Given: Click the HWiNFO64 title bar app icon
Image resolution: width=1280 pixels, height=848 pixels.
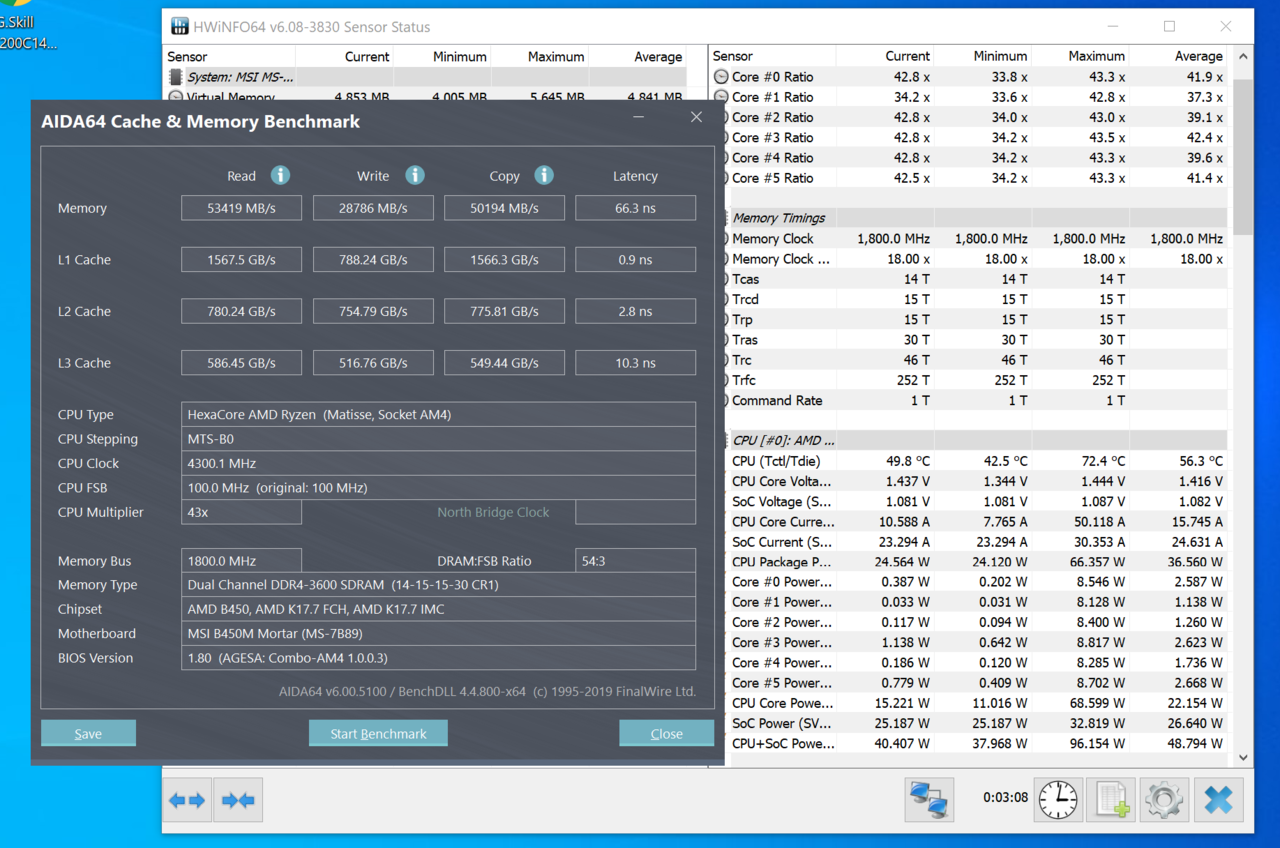Looking at the screenshot, I should click(x=180, y=26).
